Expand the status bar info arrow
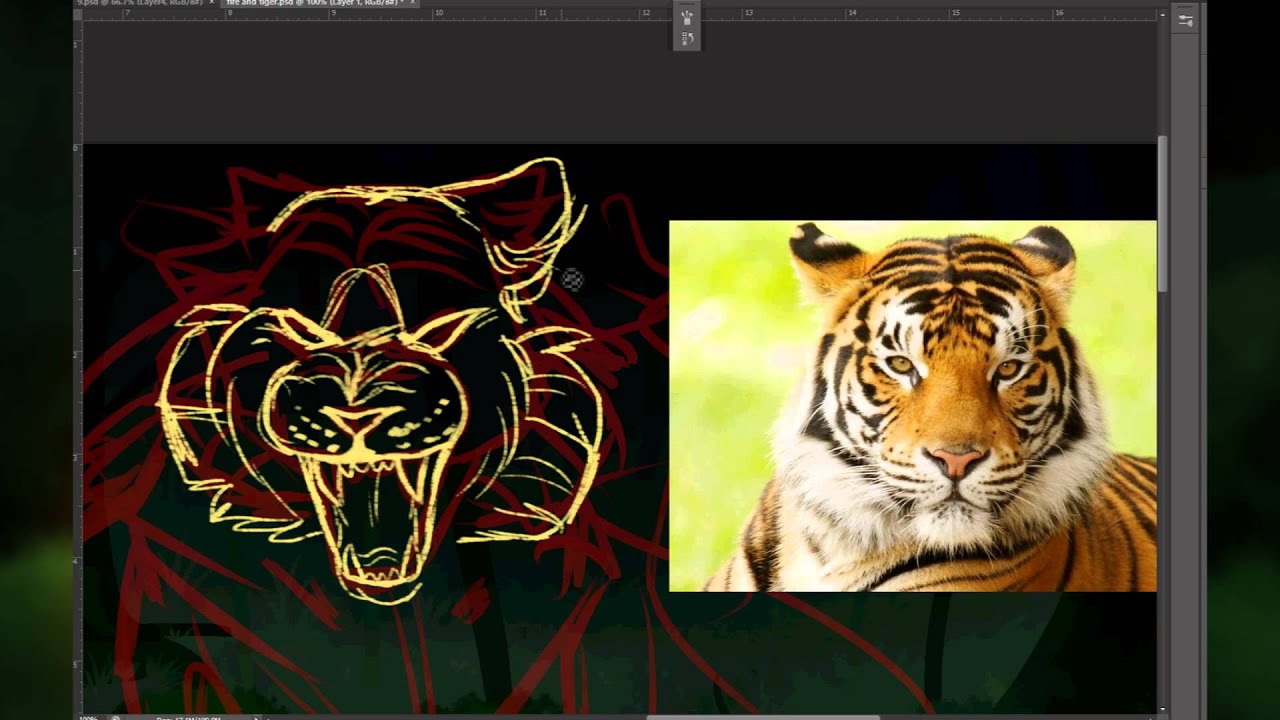This screenshot has height=720, width=1280. (258, 717)
